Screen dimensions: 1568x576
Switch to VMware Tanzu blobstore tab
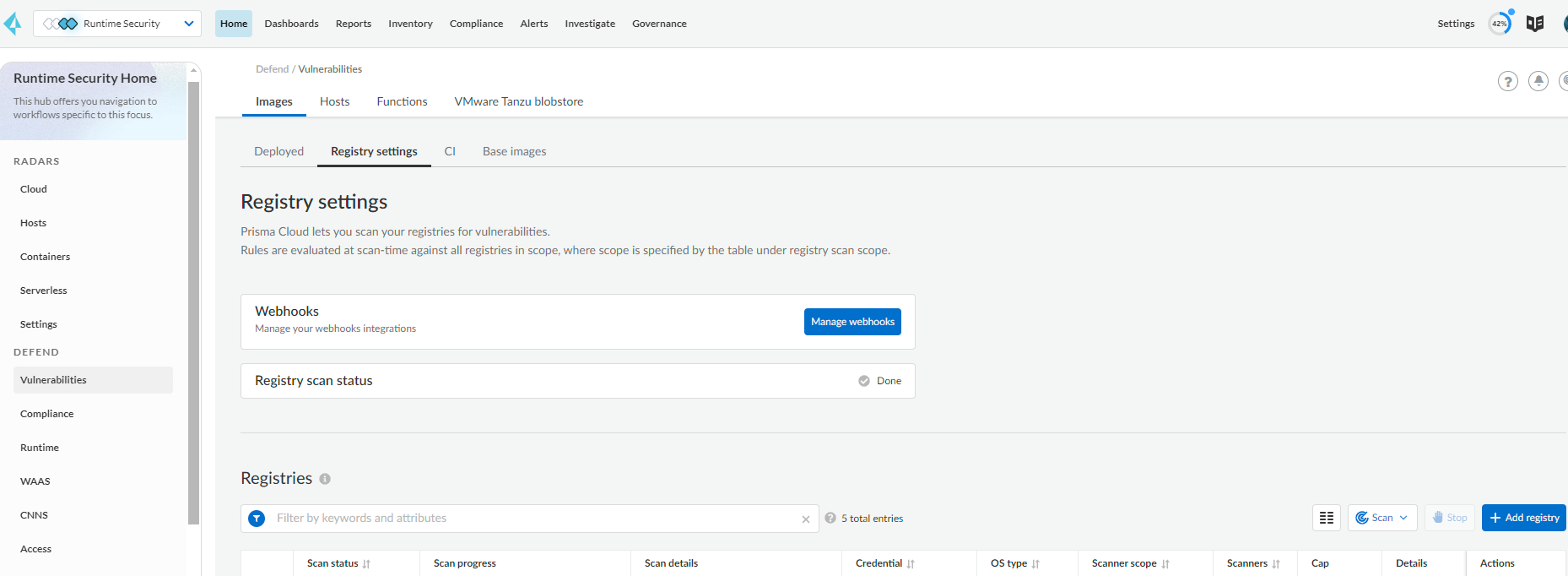pyautogui.click(x=519, y=101)
